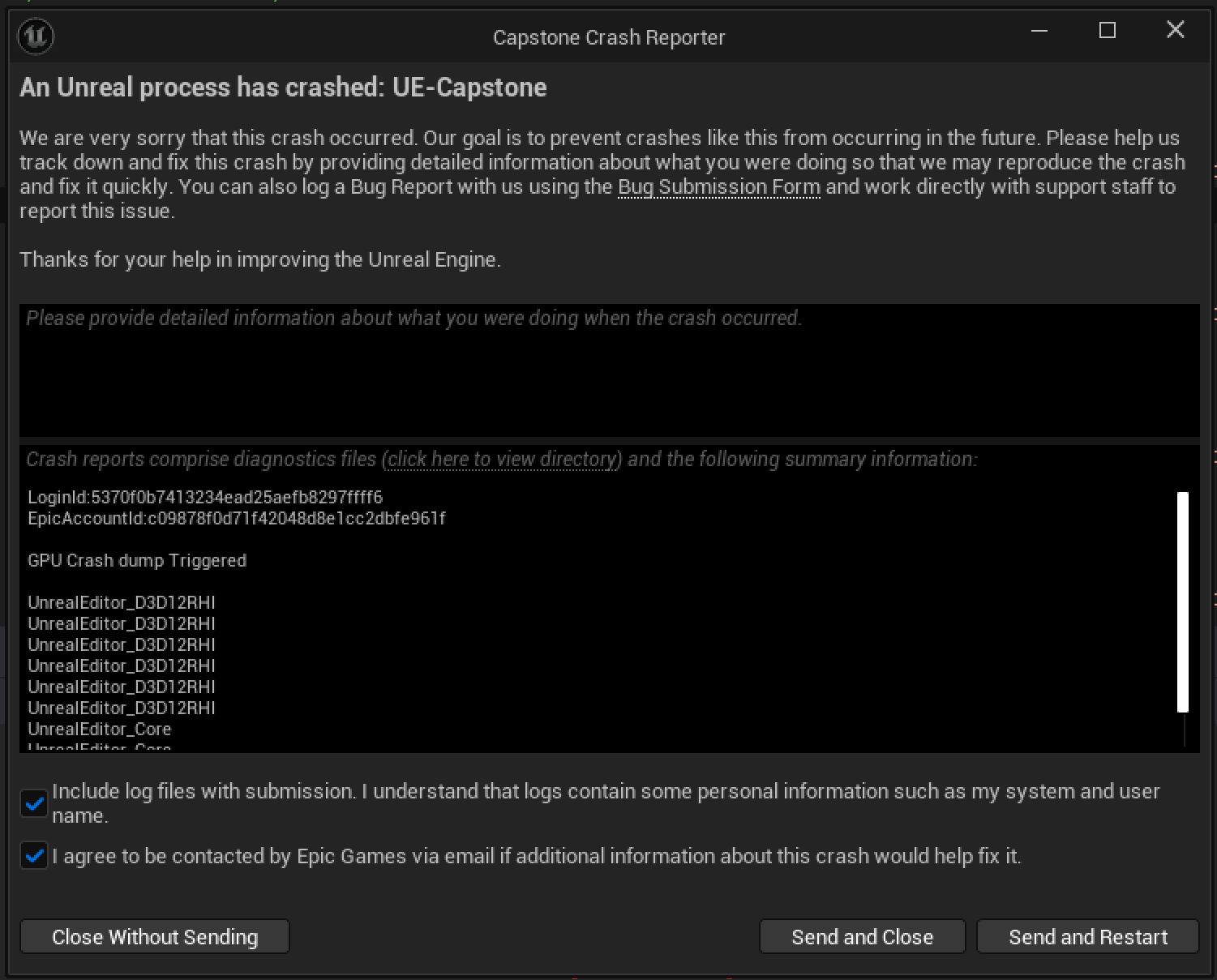Click the link to view diagnostics directory
The image size is (1217, 980).
coord(503,460)
